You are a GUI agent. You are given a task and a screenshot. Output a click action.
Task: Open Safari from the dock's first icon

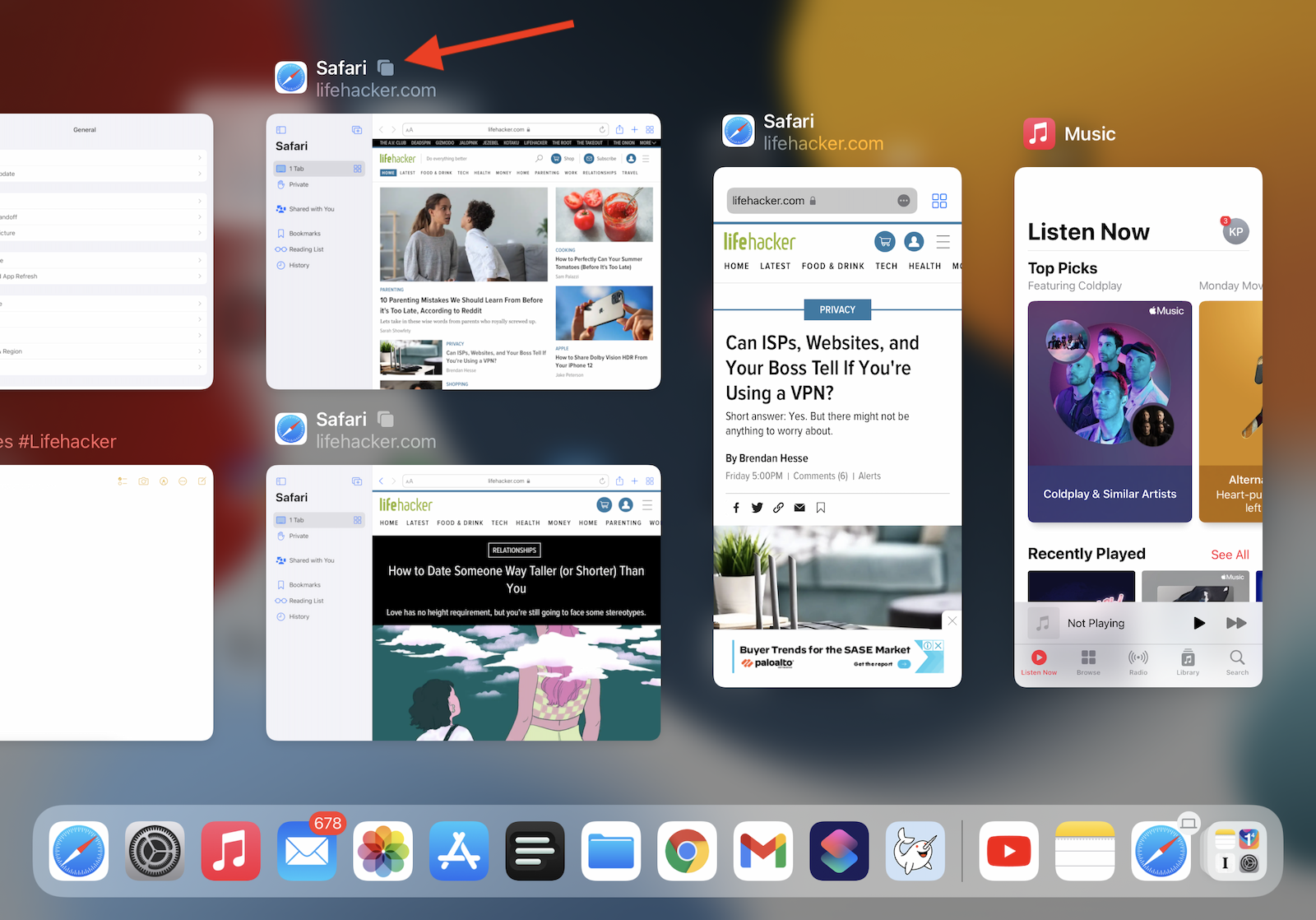pyautogui.click(x=79, y=851)
